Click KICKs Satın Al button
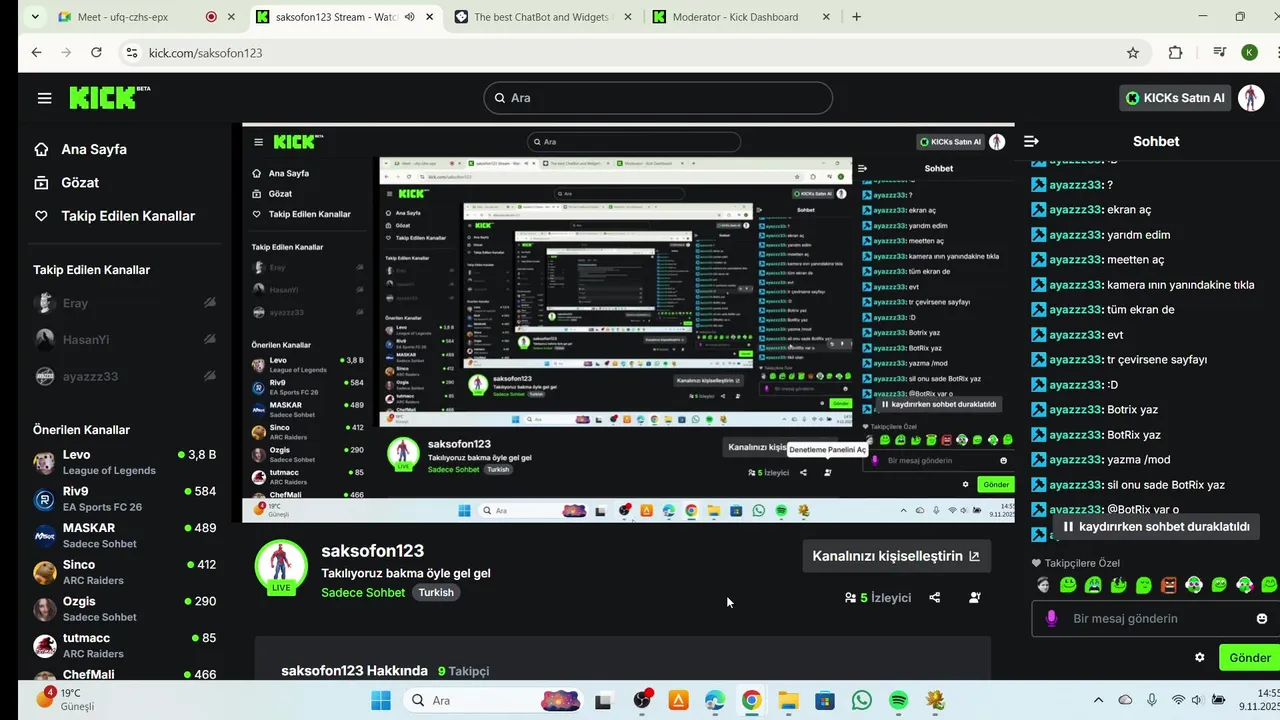 pos(1175,98)
